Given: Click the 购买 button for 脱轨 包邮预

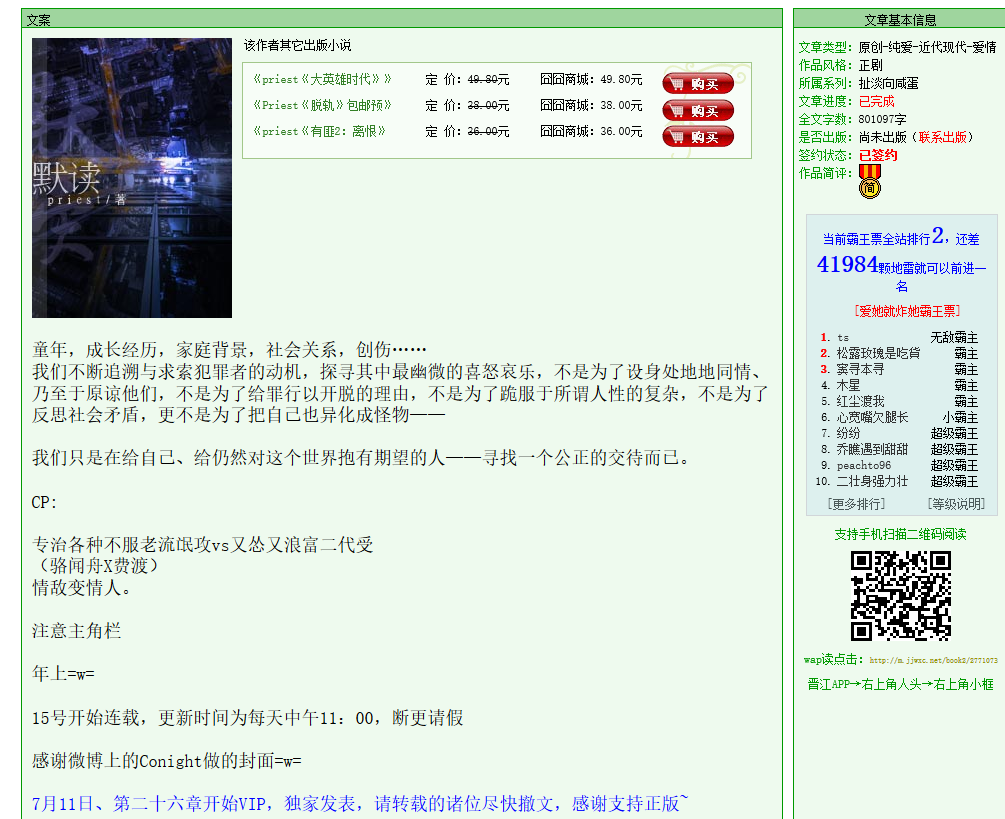Looking at the screenshot, I should pyautogui.click(x=698, y=110).
